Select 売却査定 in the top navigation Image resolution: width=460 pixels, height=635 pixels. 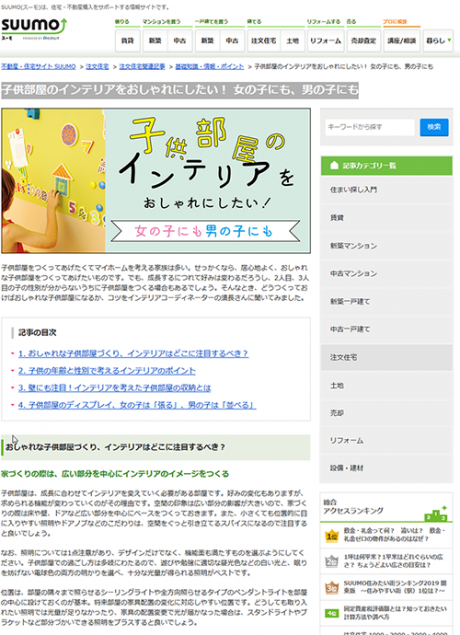point(364,40)
